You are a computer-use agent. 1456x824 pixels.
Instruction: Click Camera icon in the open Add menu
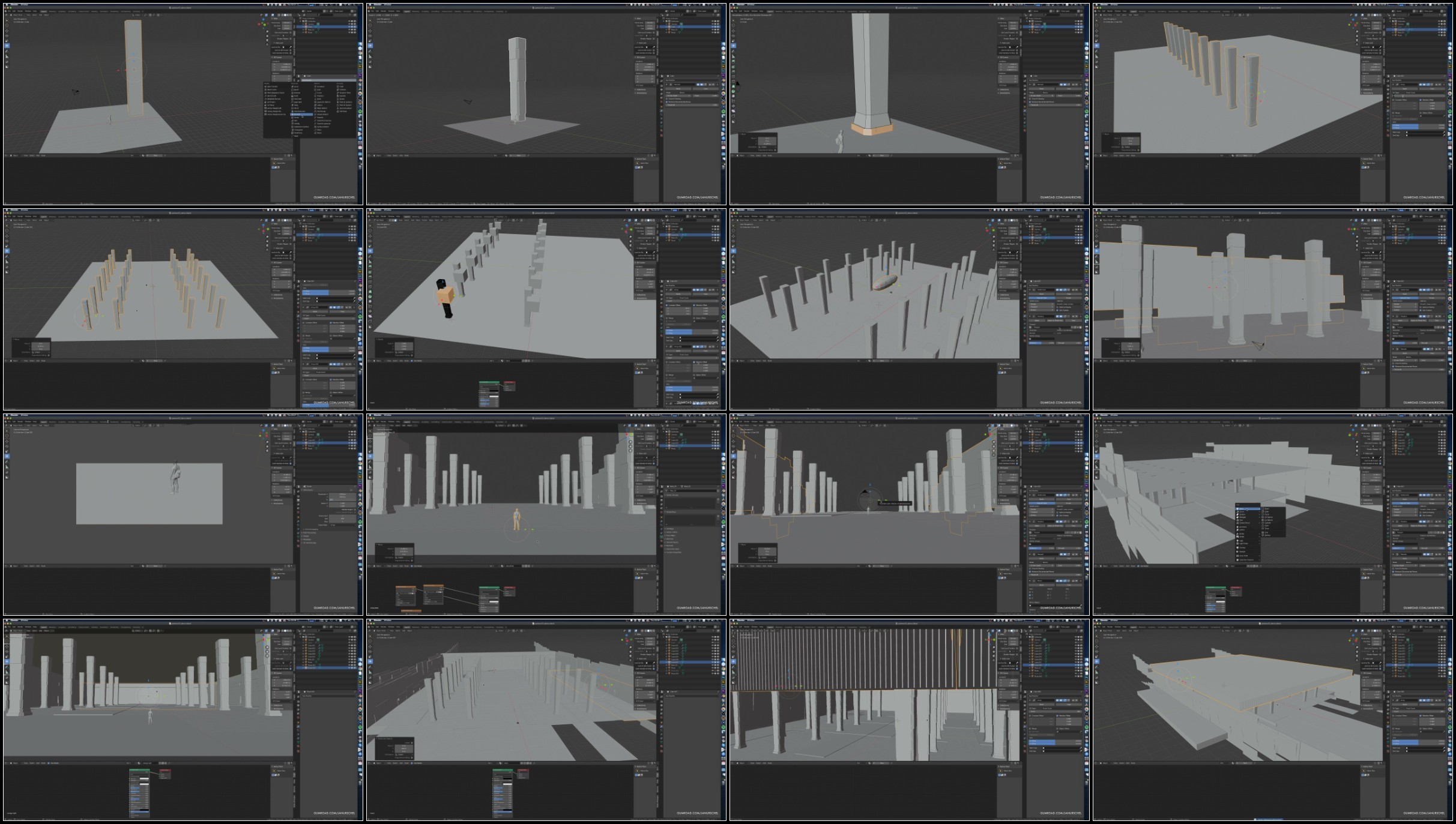pos(1237,548)
